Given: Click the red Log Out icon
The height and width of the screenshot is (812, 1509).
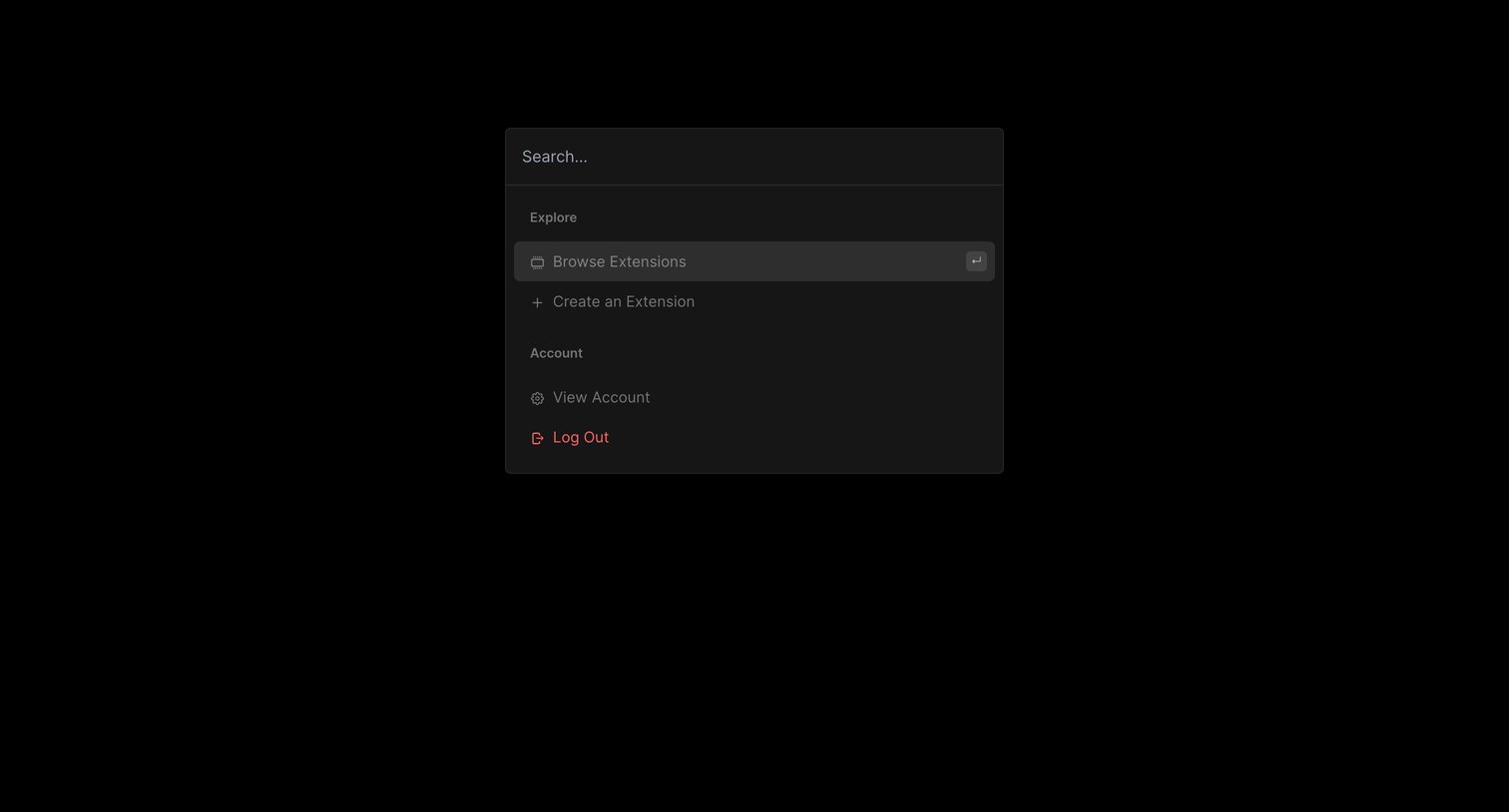Looking at the screenshot, I should pyautogui.click(x=537, y=438).
